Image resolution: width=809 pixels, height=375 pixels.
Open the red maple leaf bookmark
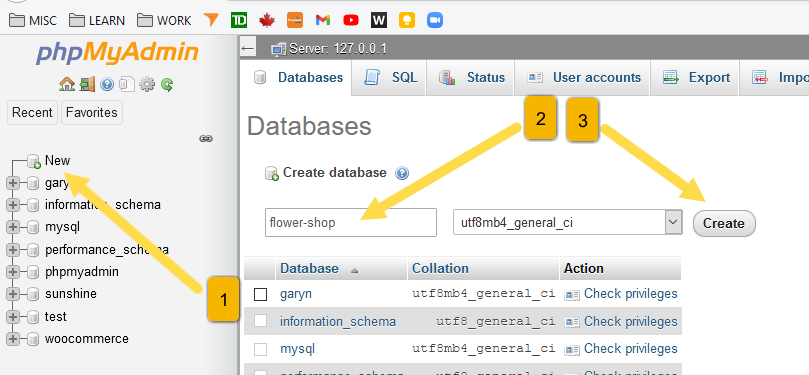(267, 20)
